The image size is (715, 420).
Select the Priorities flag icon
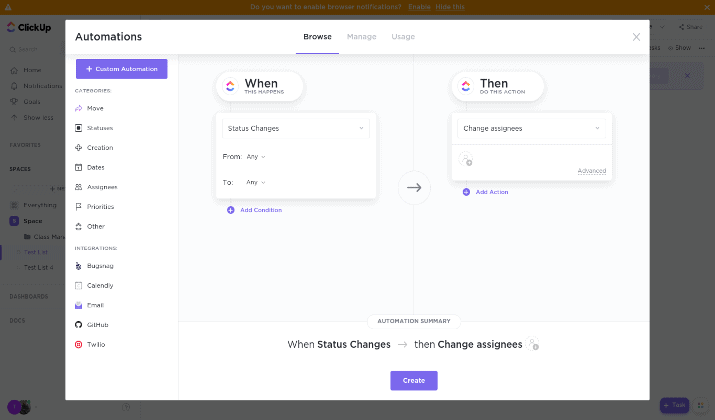click(x=78, y=207)
